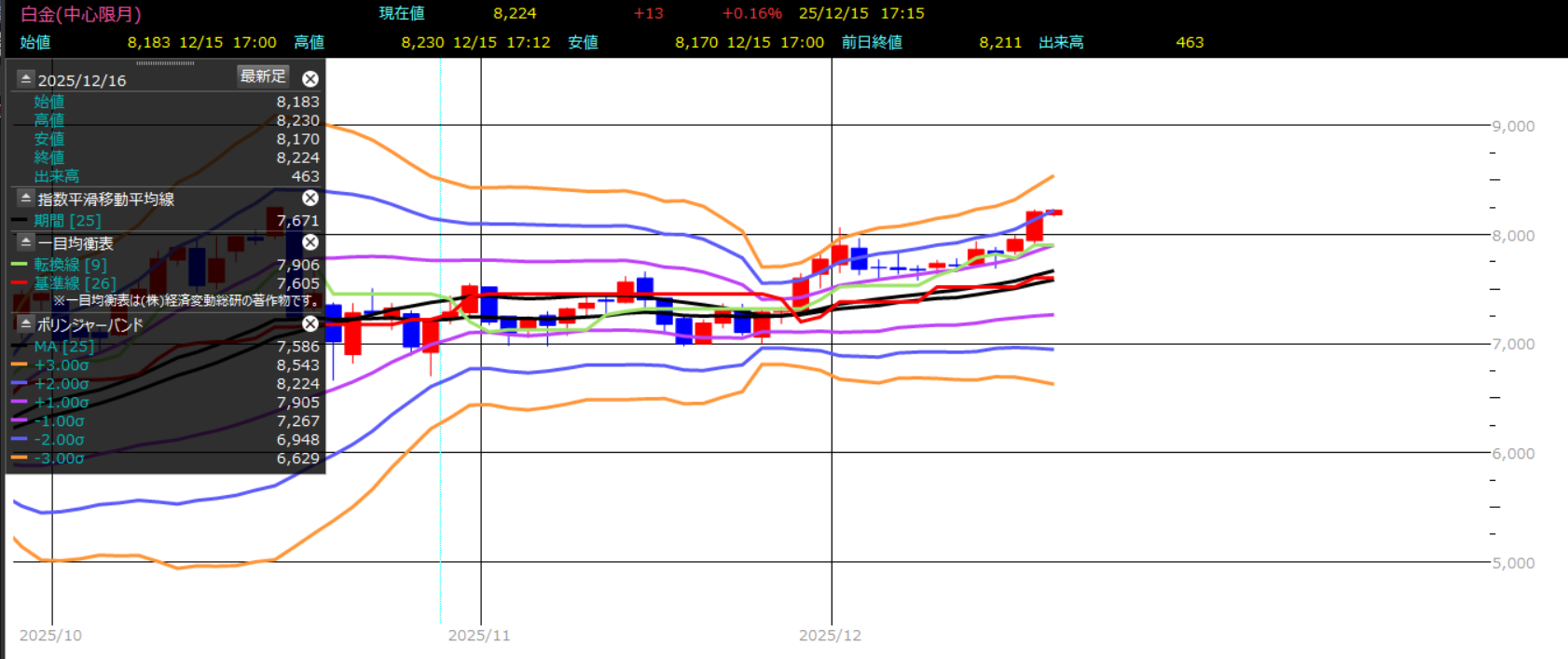This screenshot has width=1568, height=659.
Task: Collapse the 指数平滑移動平均線 section
Action: click(x=25, y=198)
